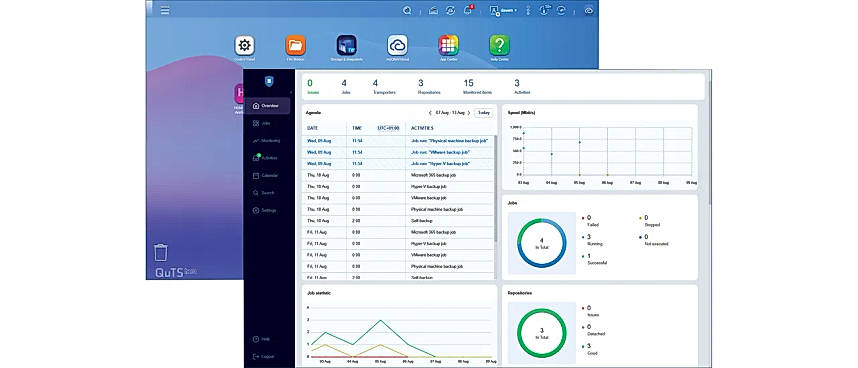Click the 4 Transporters summary counter
858x368 pixels.
(383, 87)
